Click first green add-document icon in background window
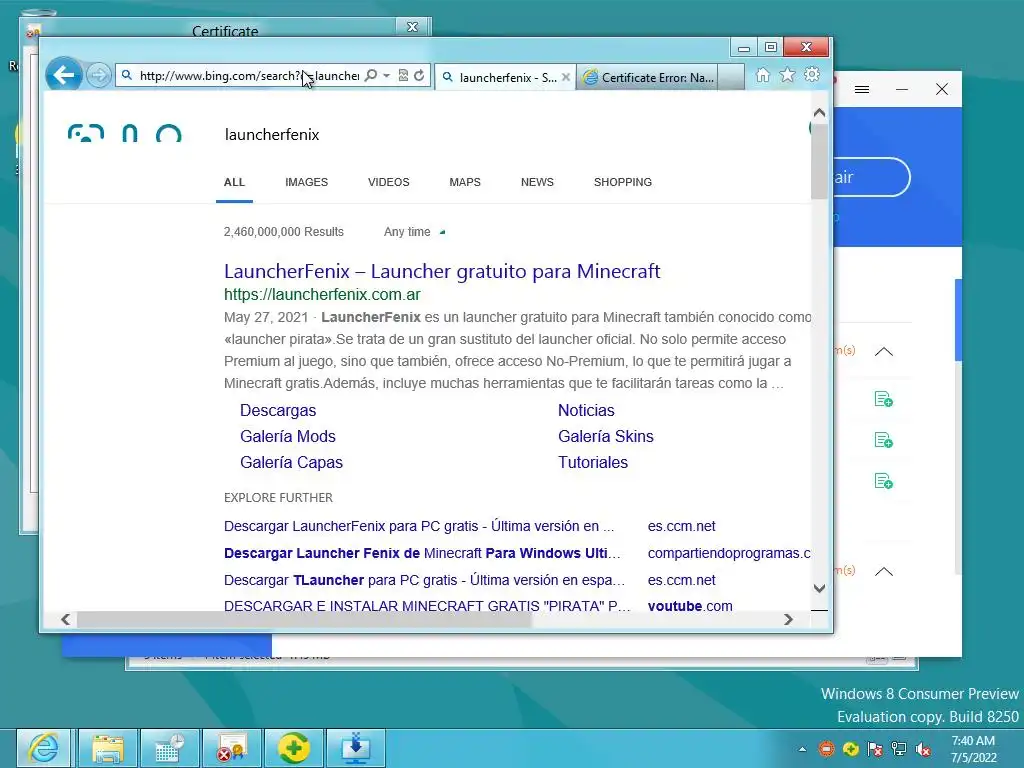The height and width of the screenshot is (768, 1024). tap(884, 399)
